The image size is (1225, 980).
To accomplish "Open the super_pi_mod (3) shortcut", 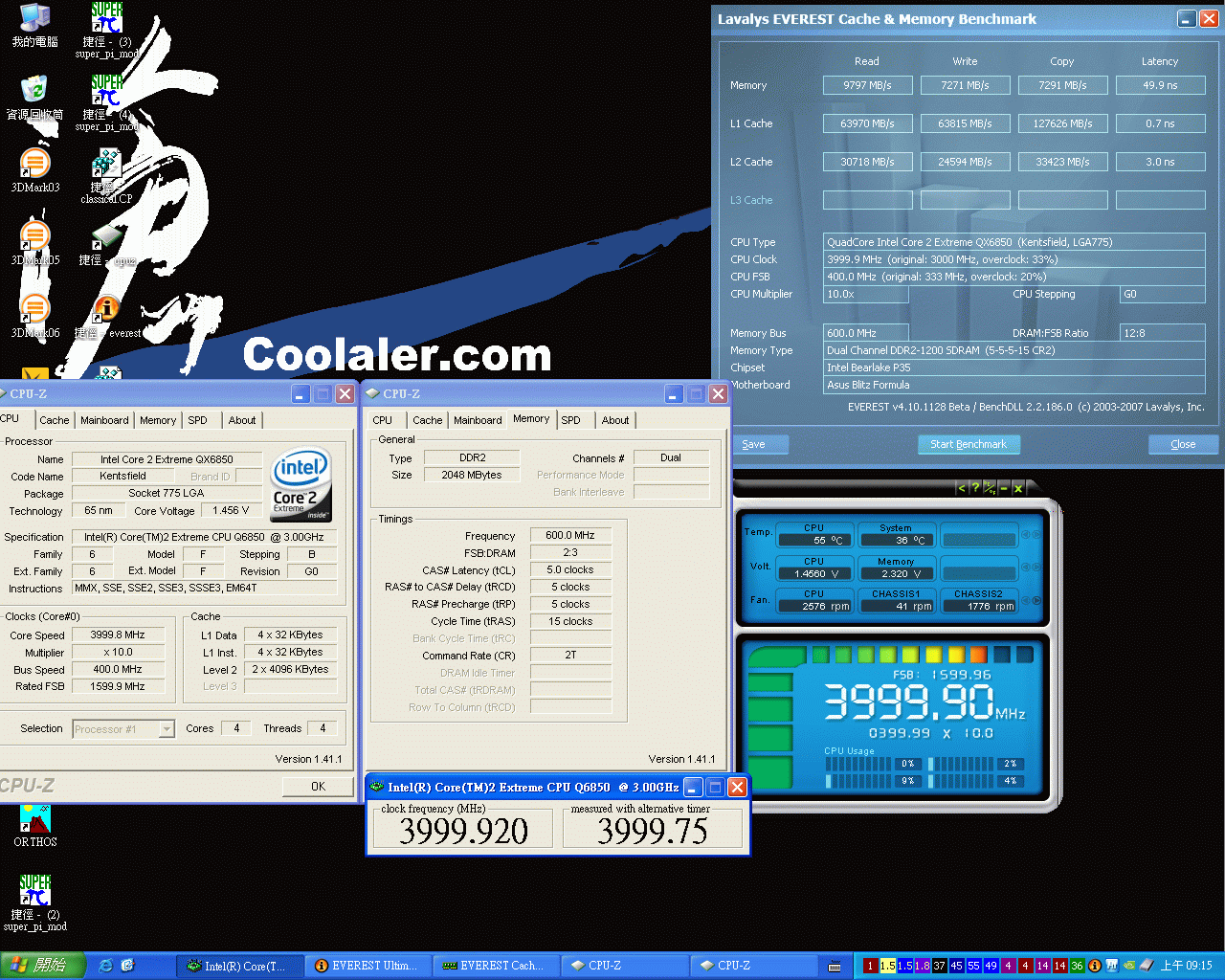I will coord(107,29).
